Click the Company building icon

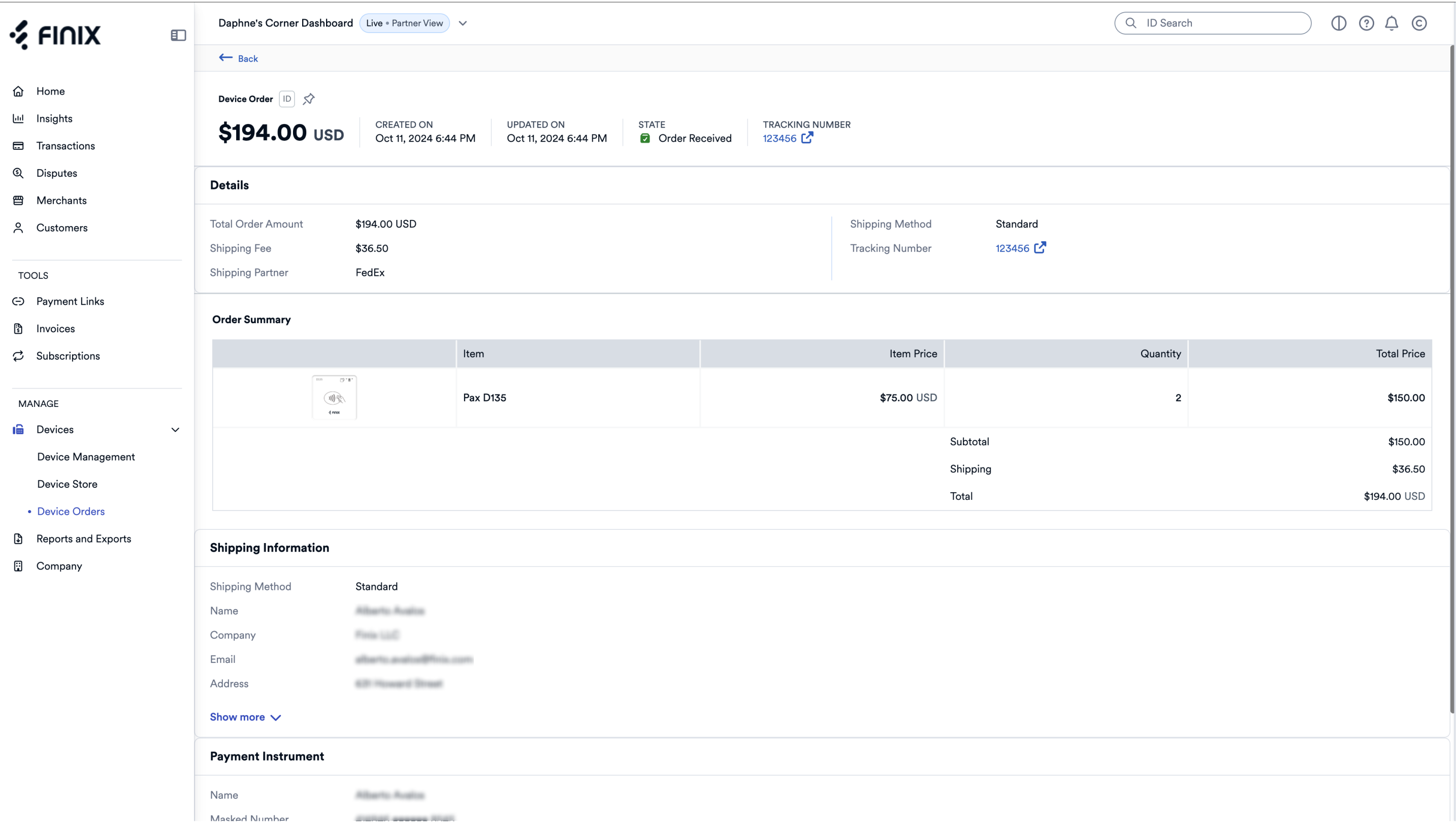pyautogui.click(x=18, y=566)
